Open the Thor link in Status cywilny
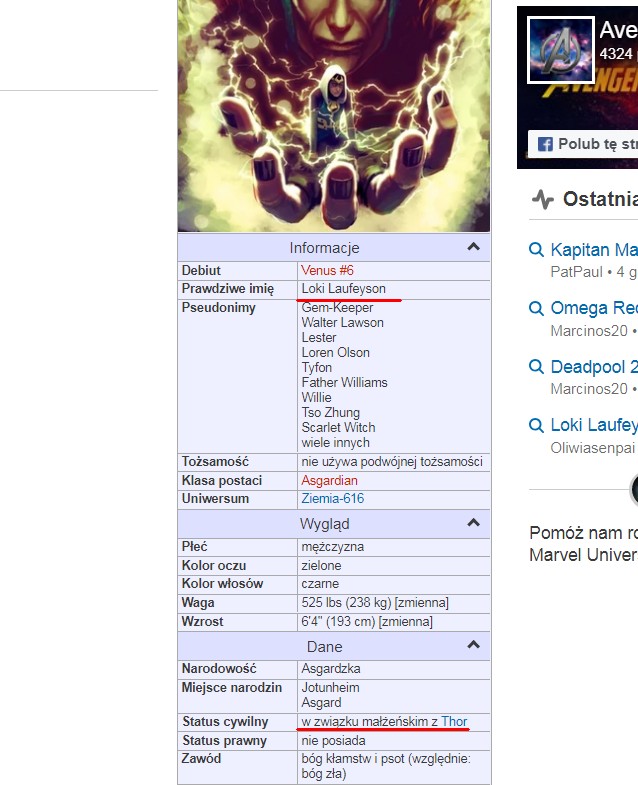 454,721
